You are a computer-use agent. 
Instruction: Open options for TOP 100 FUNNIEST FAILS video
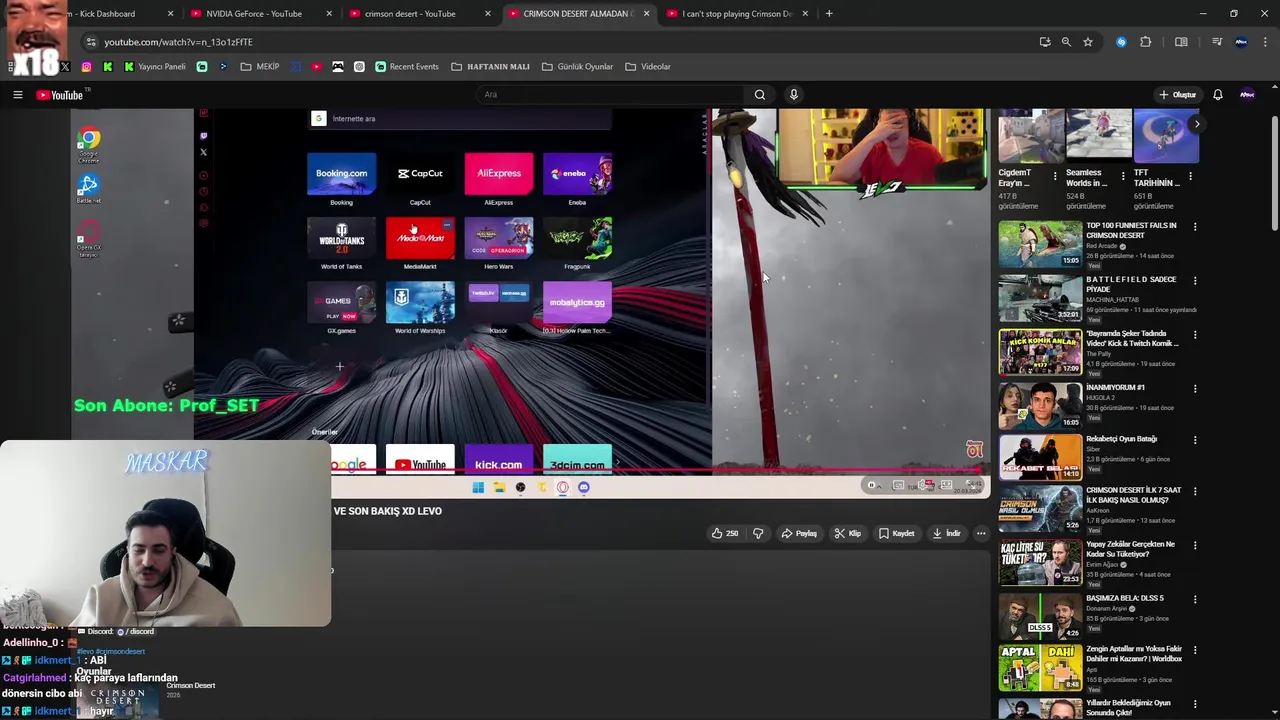(1195, 227)
